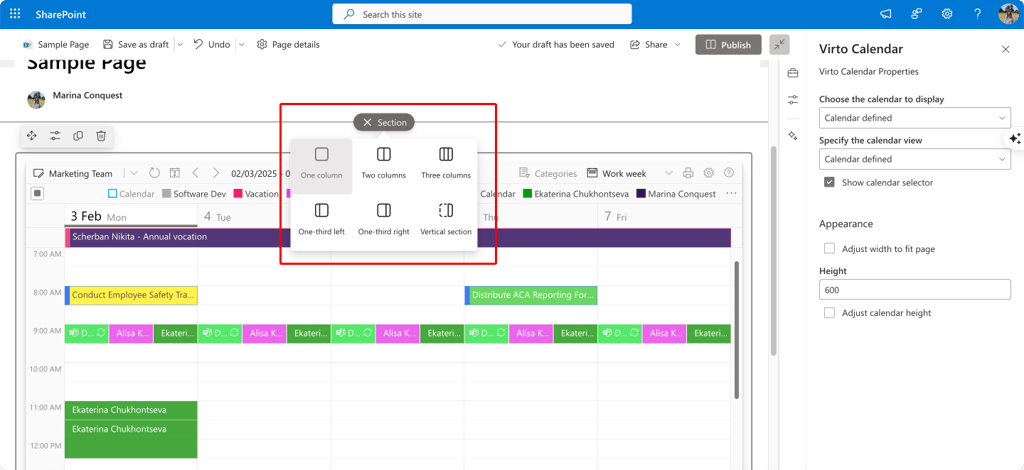Toggle Software Dev legend color swatch
Viewport: 1024px width, 470px height.
coord(166,194)
